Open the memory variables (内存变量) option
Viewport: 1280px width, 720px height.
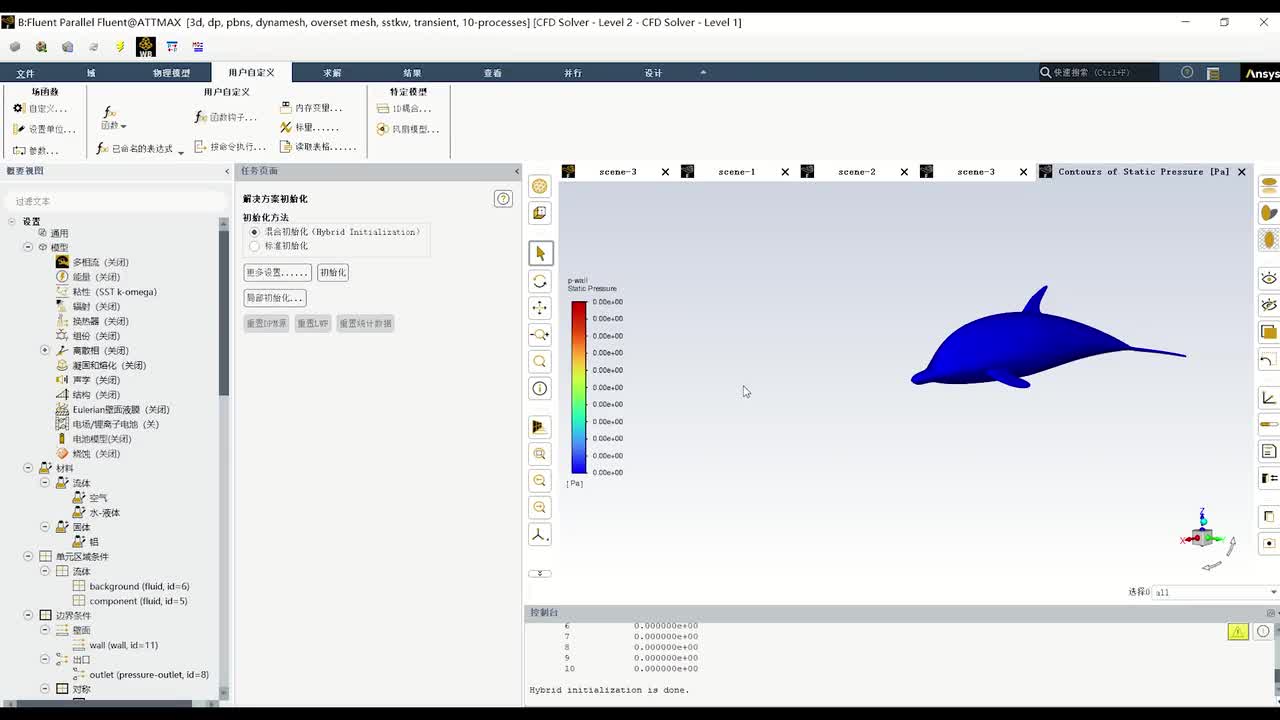(x=311, y=108)
